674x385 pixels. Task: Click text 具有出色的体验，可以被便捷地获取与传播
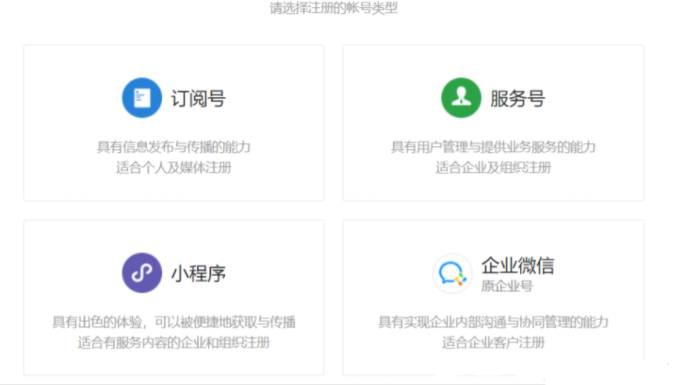coord(174,322)
